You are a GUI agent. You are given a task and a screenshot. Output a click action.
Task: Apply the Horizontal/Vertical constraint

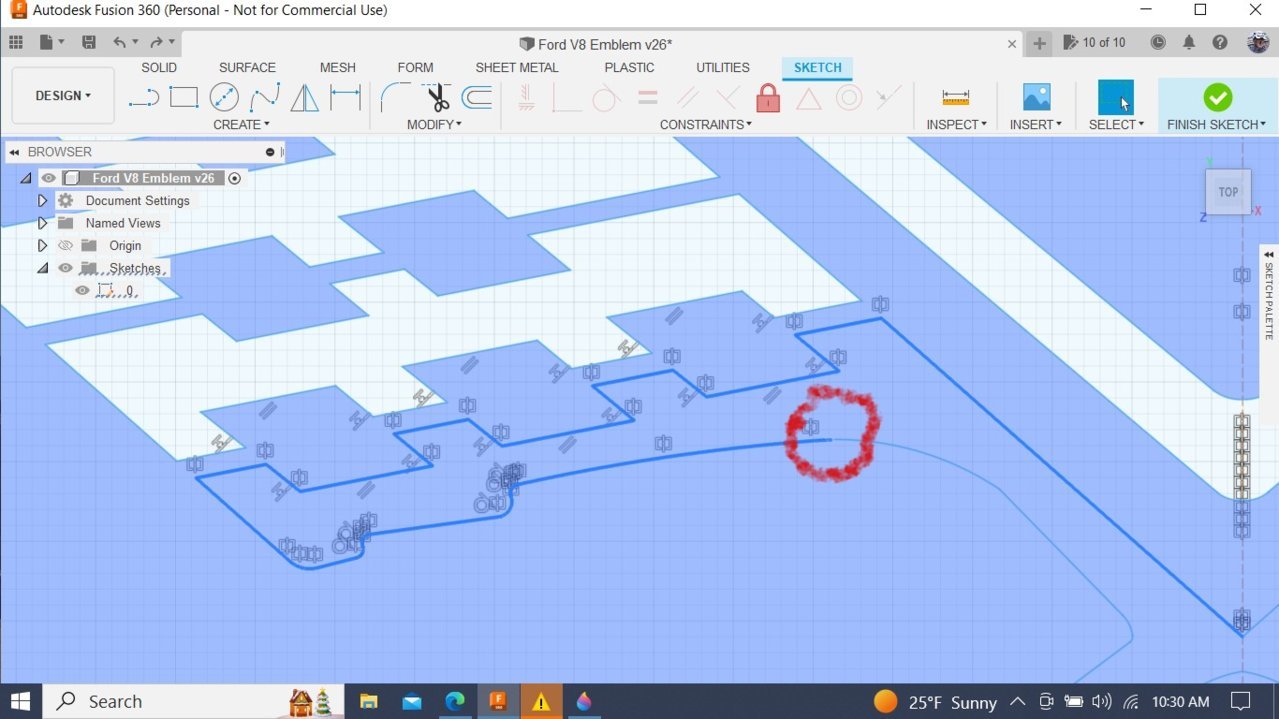tap(526, 97)
